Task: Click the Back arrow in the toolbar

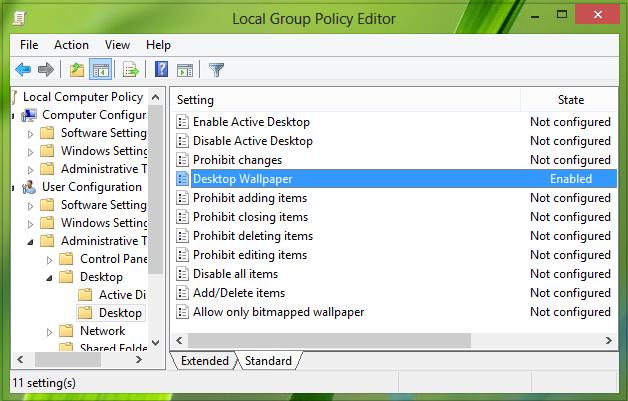Action: tap(22, 69)
